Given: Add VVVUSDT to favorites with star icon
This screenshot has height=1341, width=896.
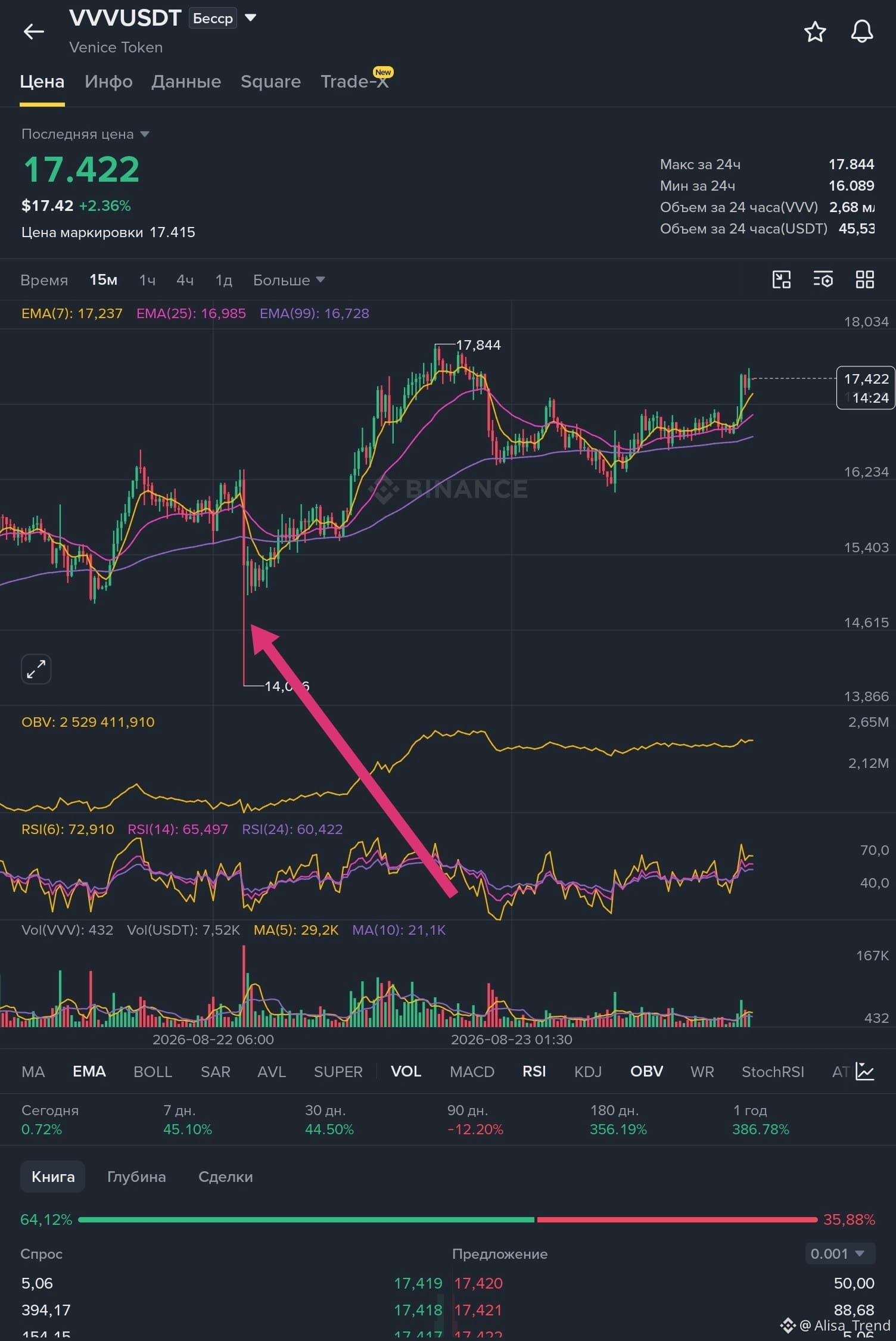Looking at the screenshot, I should click(x=815, y=32).
